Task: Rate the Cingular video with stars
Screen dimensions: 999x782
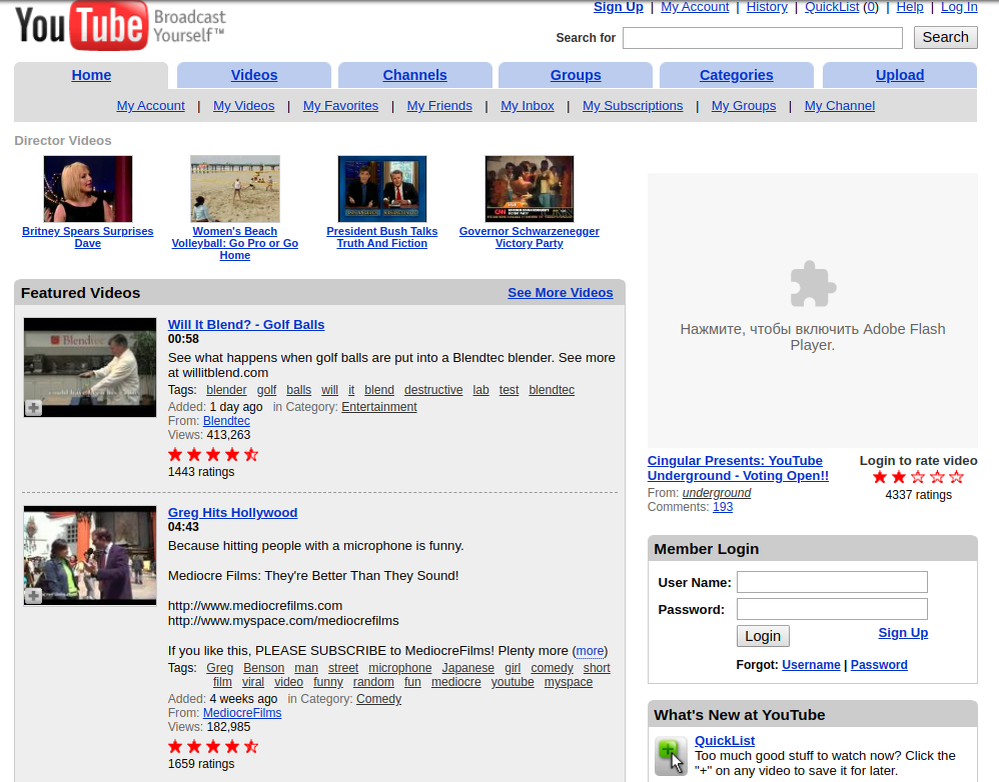Action: (918, 477)
